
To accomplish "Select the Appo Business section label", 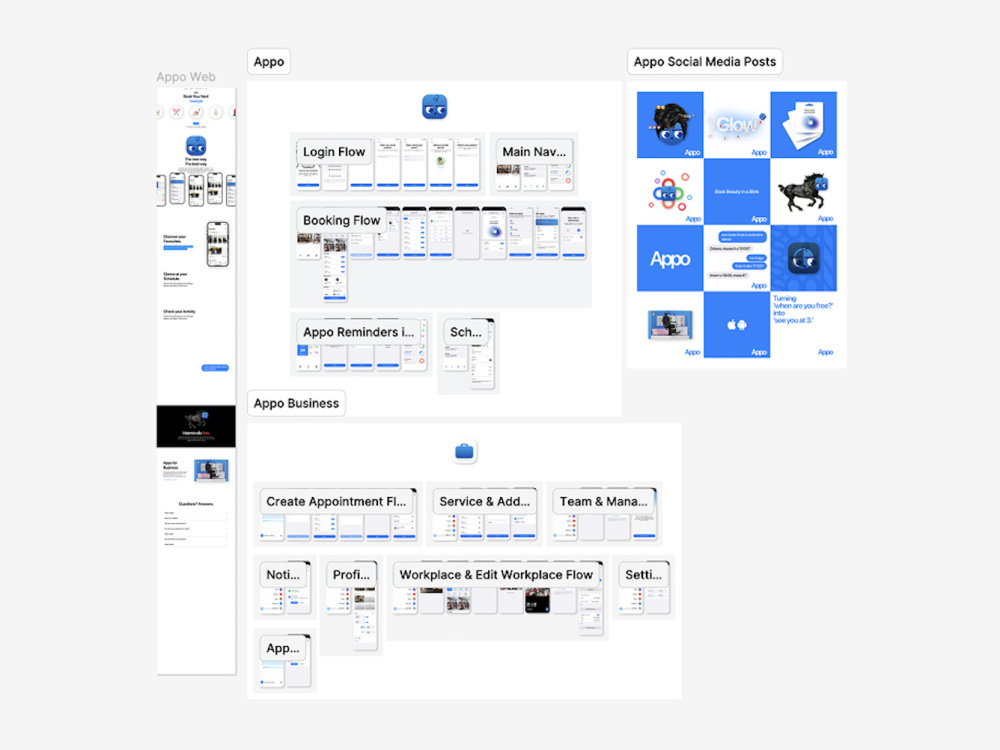I will point(296,403).
